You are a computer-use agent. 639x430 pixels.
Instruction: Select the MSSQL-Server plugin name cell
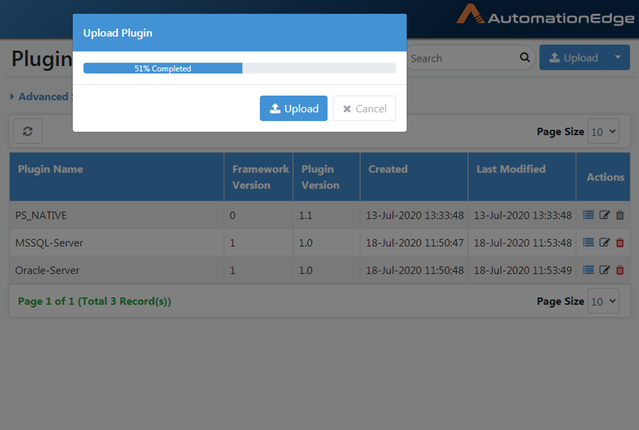[x=117, y=243]
